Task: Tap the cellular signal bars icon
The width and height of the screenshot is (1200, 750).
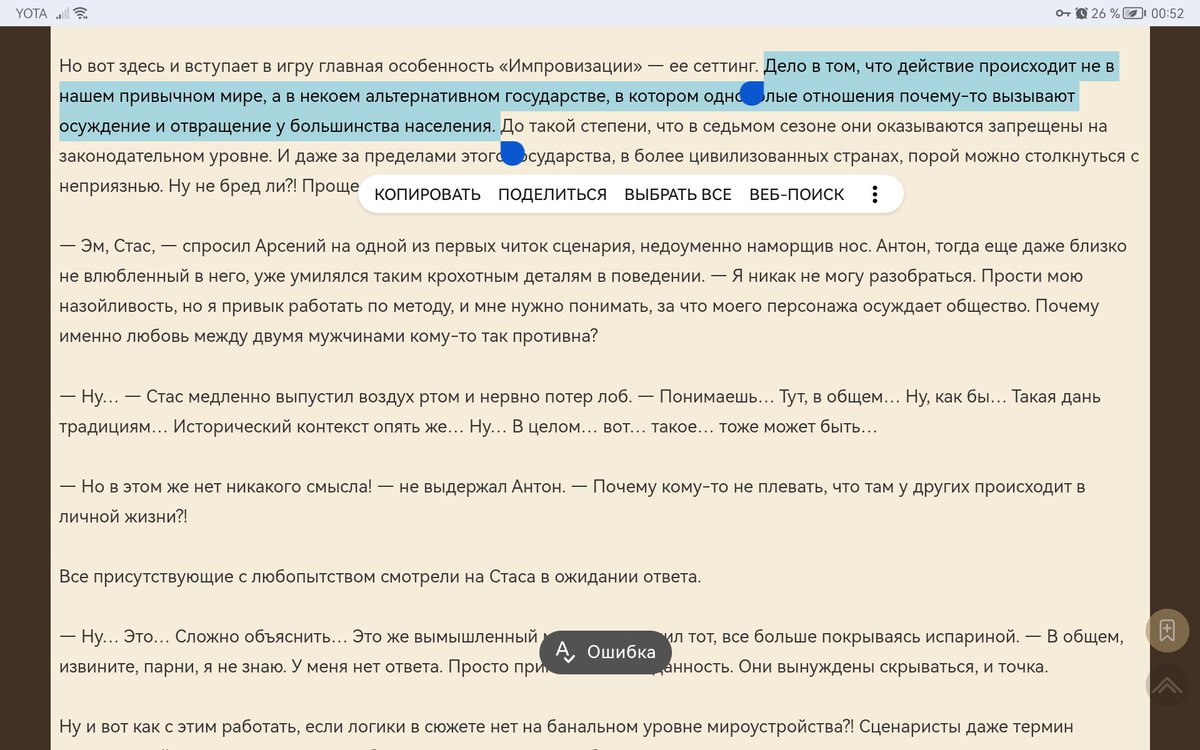Action: (64, 13)
